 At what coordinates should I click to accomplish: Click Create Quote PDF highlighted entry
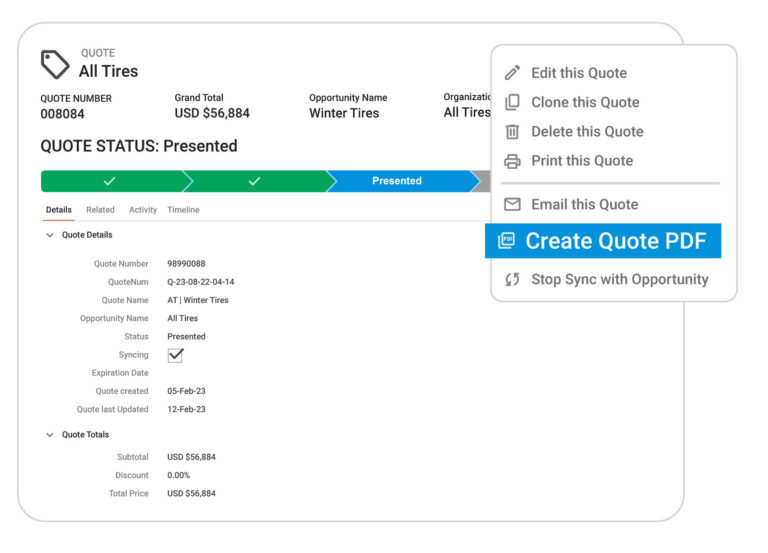pyautogui.click(x=603, y=240)
